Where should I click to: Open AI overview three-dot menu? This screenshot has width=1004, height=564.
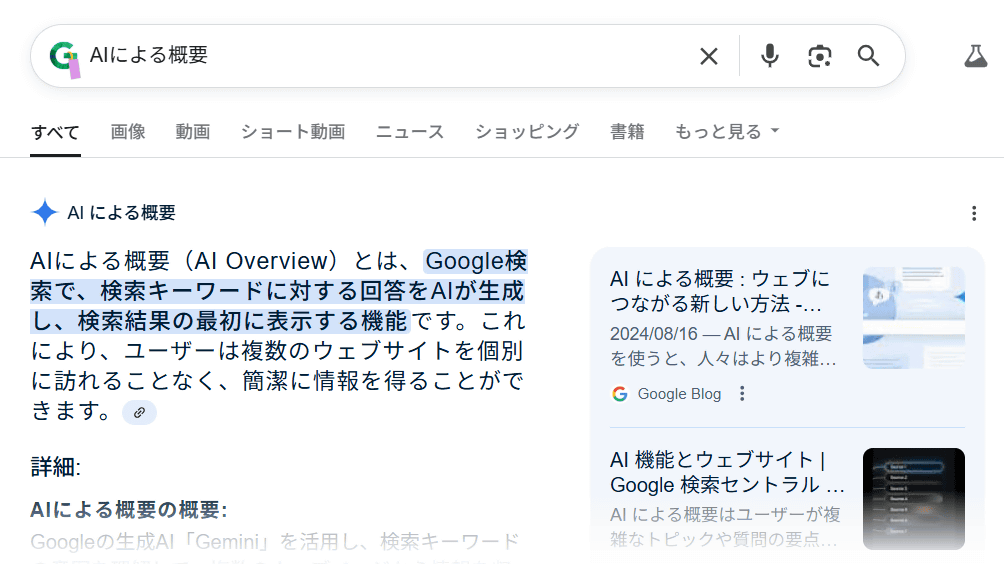[x=974, y=213]
